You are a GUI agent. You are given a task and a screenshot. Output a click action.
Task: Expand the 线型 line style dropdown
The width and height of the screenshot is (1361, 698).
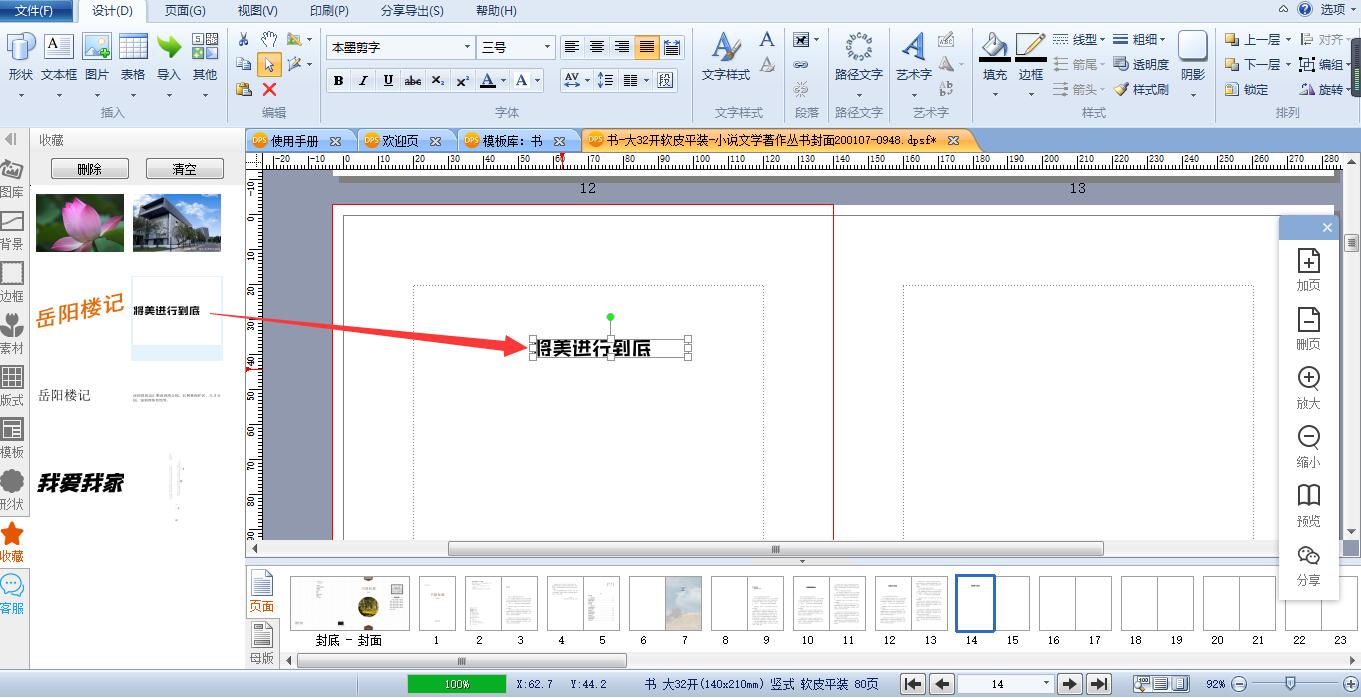[1102, 39]
